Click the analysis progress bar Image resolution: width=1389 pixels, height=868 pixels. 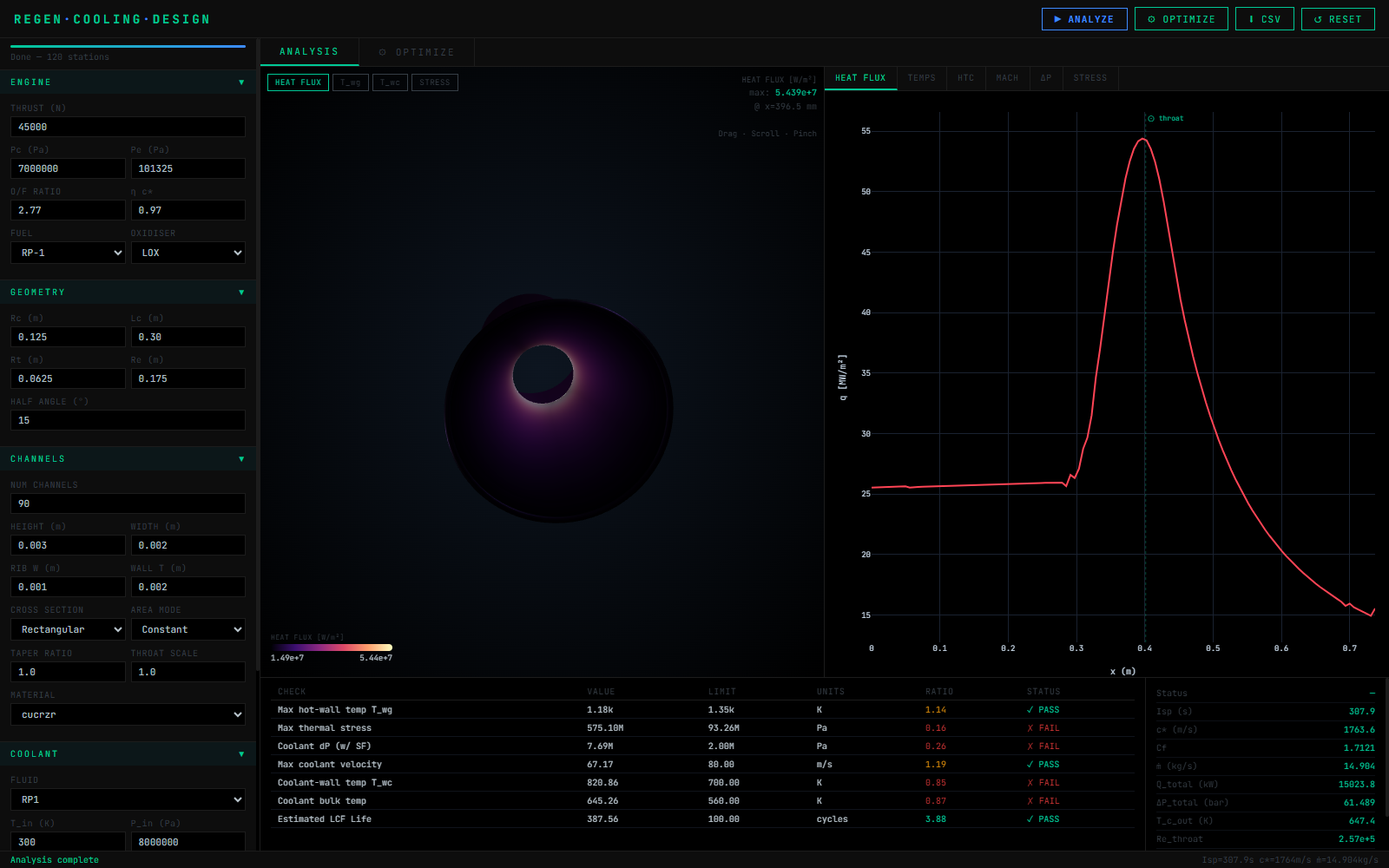128,46
